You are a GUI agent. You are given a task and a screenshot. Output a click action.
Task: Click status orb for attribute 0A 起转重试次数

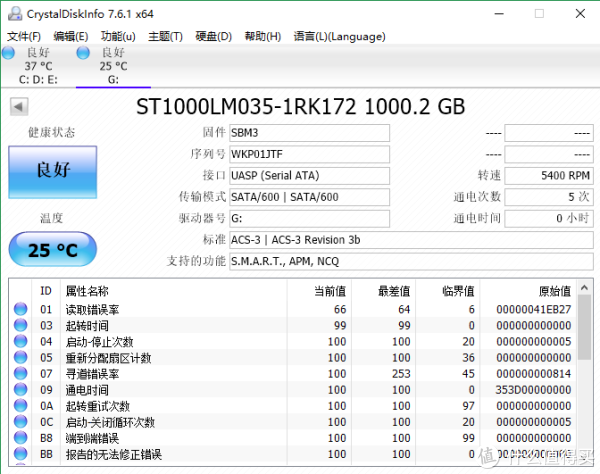pyautogui.click(x=21, y=405)
